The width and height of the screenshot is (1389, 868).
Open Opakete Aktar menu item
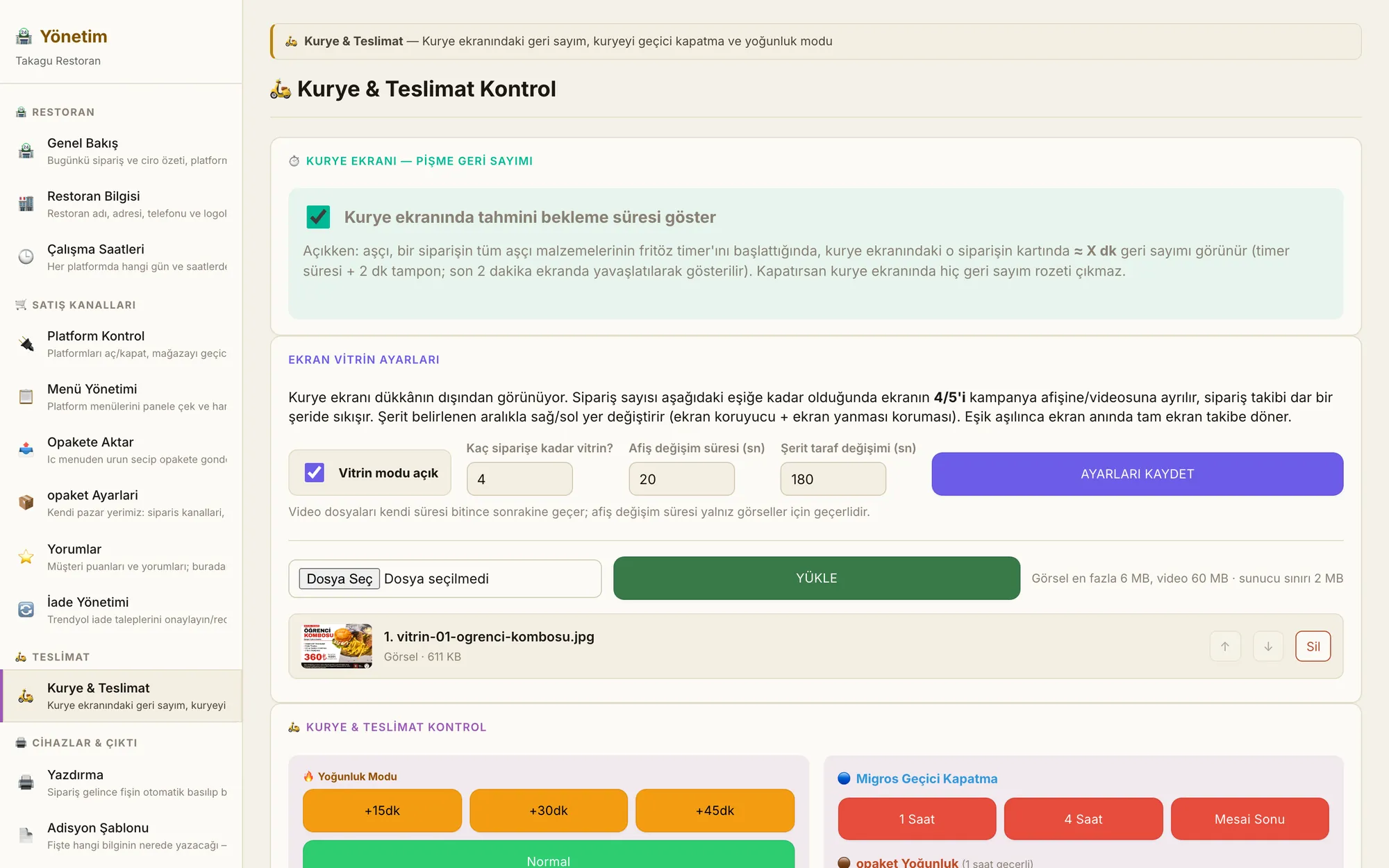coord(122,450)
